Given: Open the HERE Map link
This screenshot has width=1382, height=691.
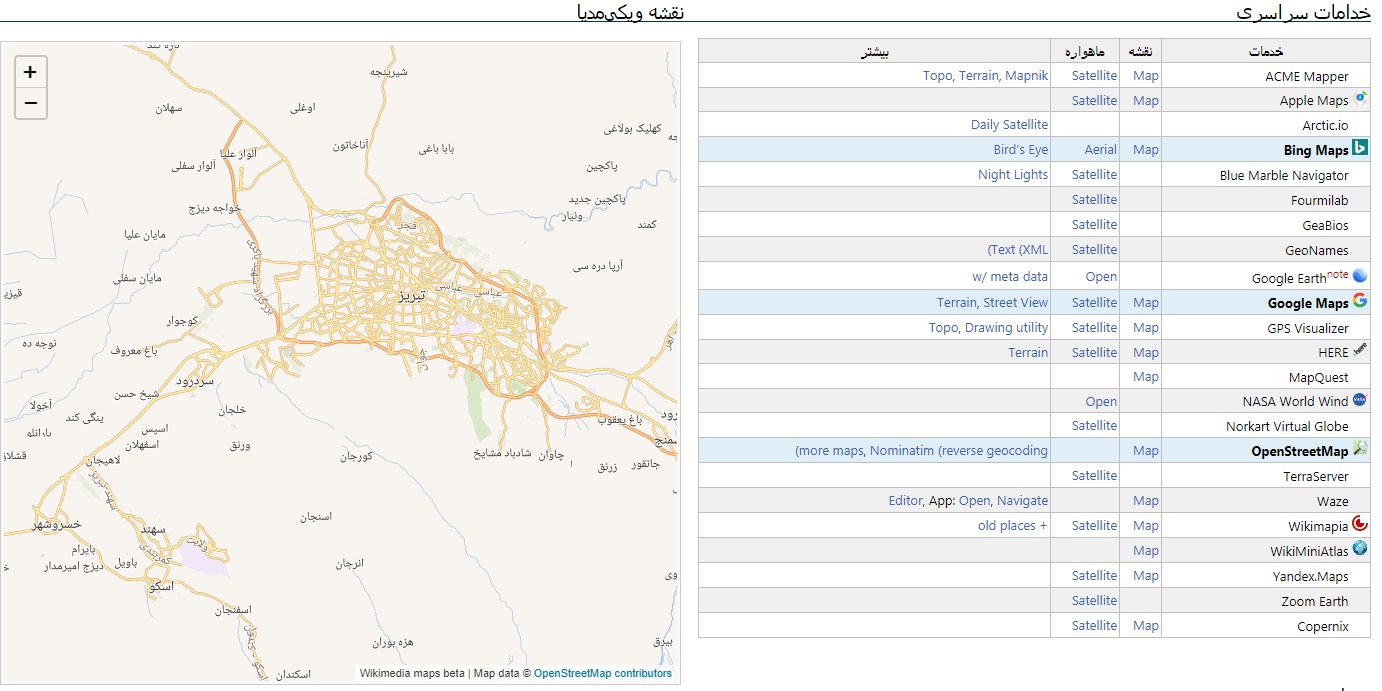Looking at the screenshot, I should 1146,353.
